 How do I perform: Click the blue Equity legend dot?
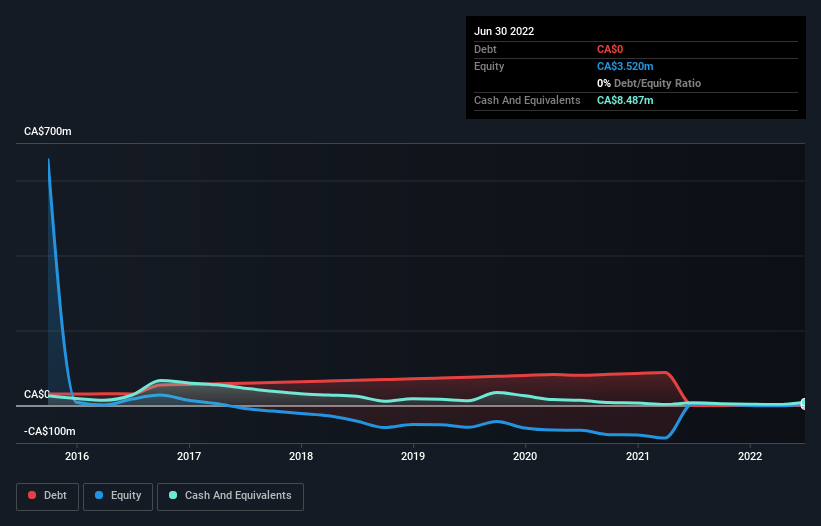[x=99, y=495]
